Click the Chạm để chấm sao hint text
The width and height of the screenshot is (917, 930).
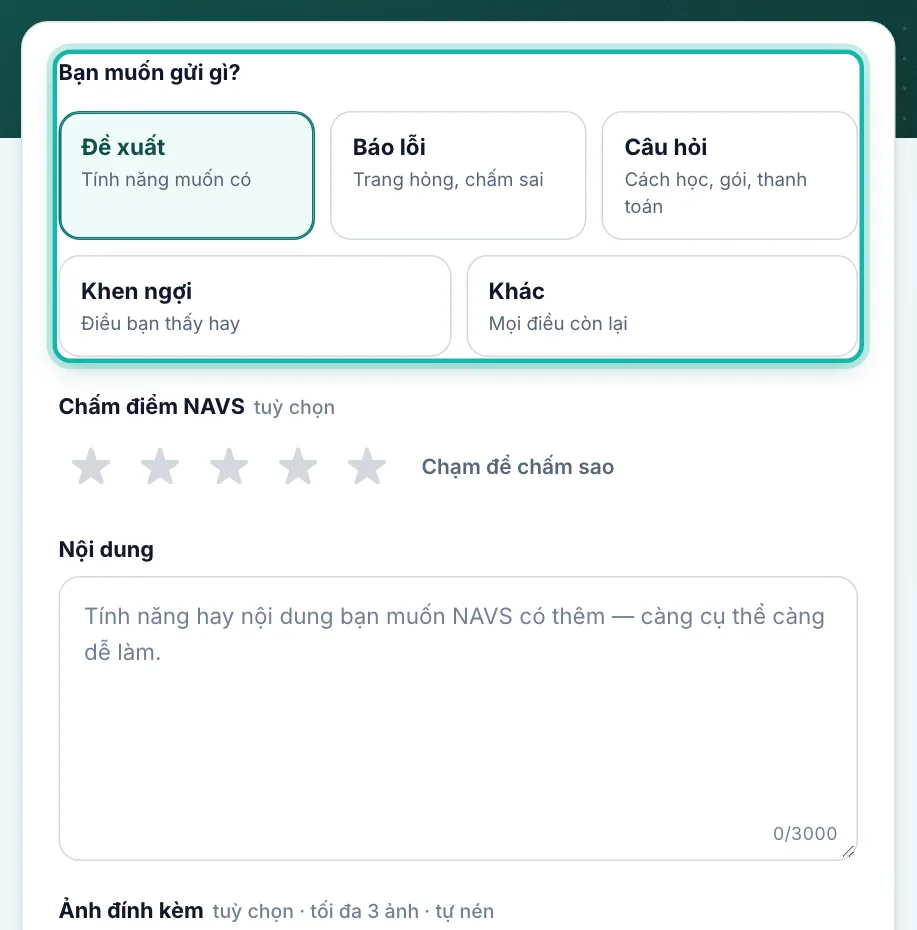point(518,467)
